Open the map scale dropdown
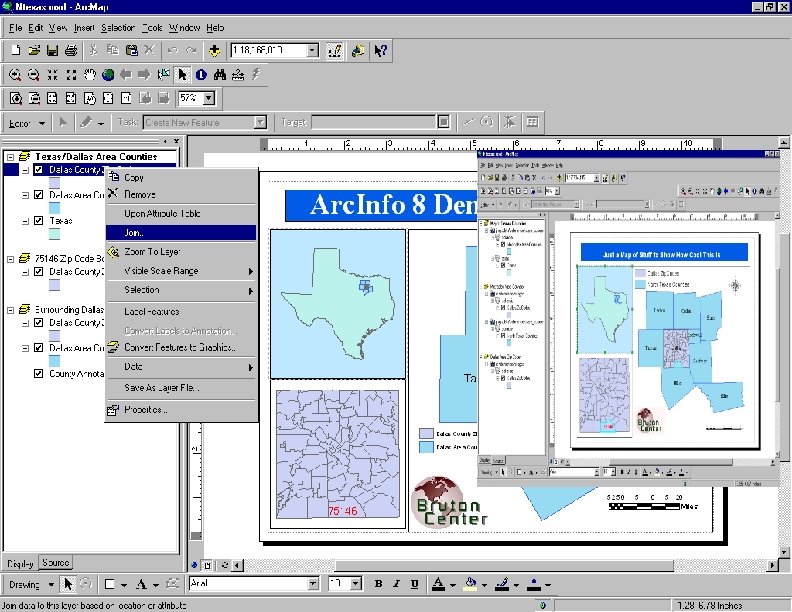Image resolution: width=792 pixels, height=612 pixels. pos(313,50)
